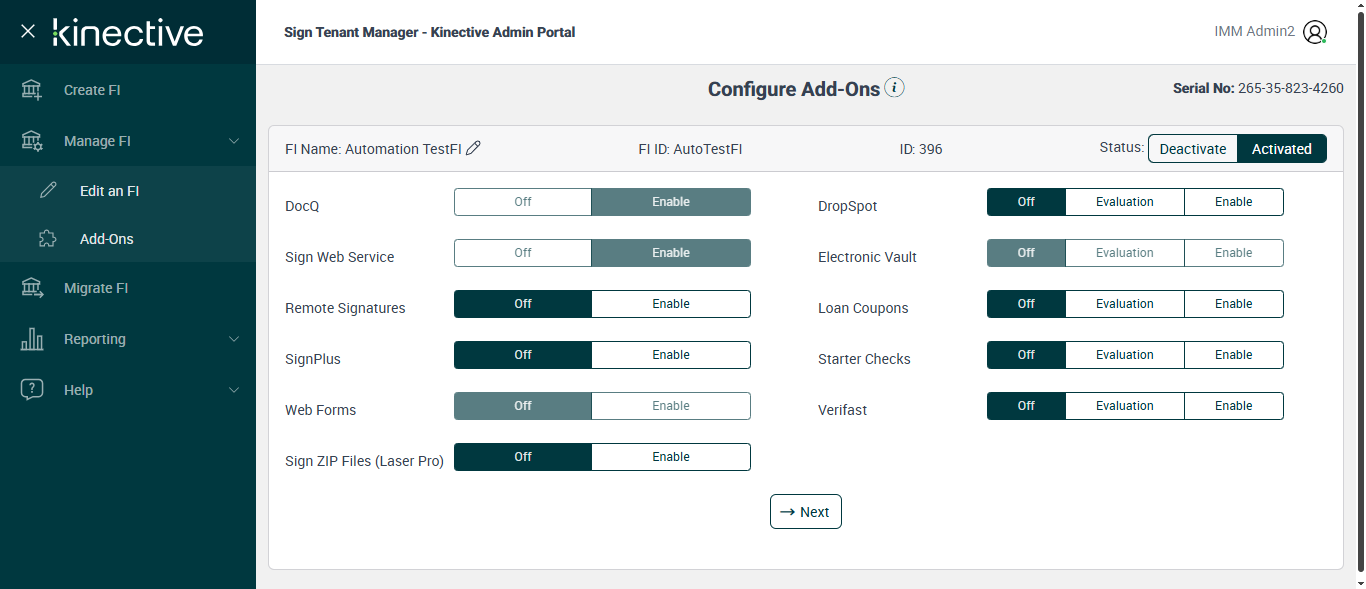Edit the FI Name using the pencil icon

(474, 148)
